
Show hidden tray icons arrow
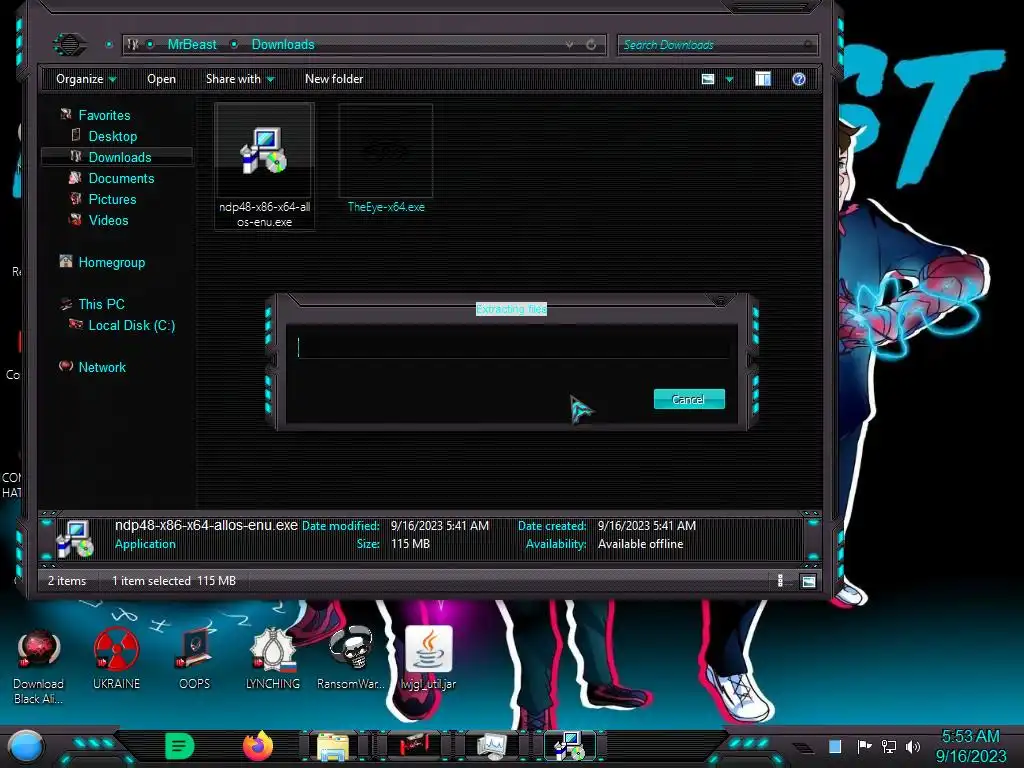(x=803, y=748)
